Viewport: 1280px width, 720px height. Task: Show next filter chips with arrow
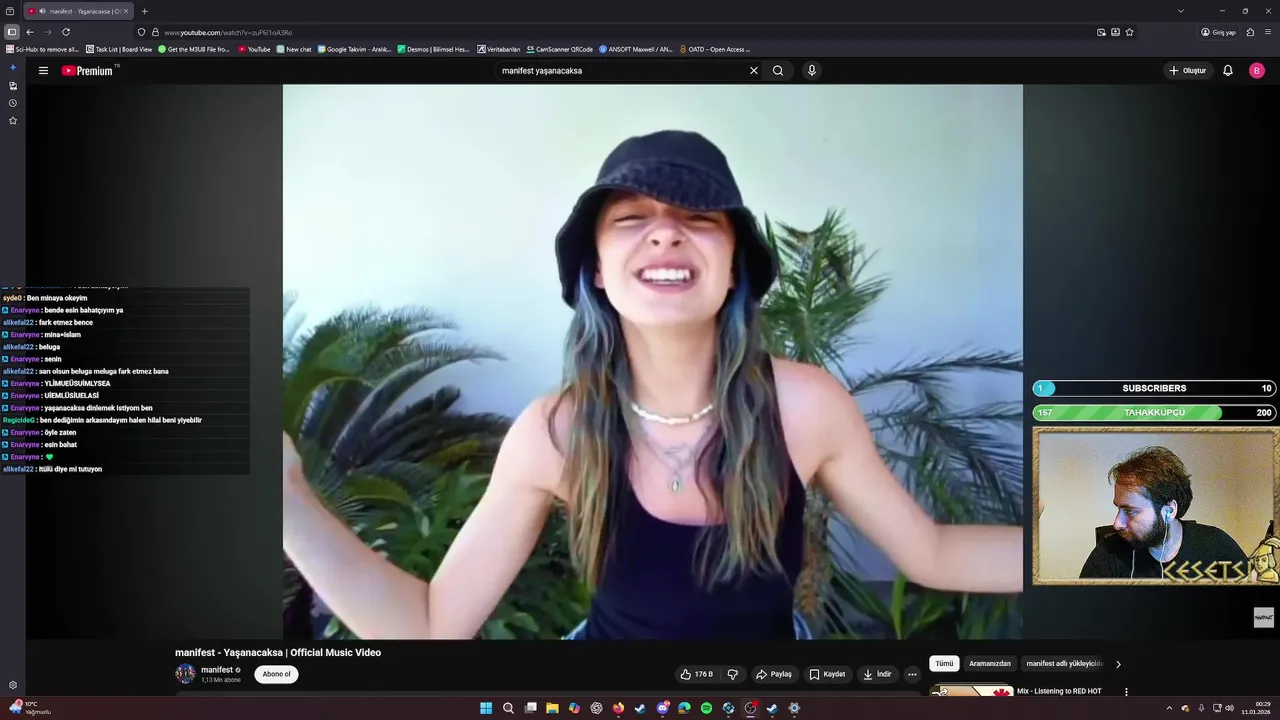[x=1118, y=664]
